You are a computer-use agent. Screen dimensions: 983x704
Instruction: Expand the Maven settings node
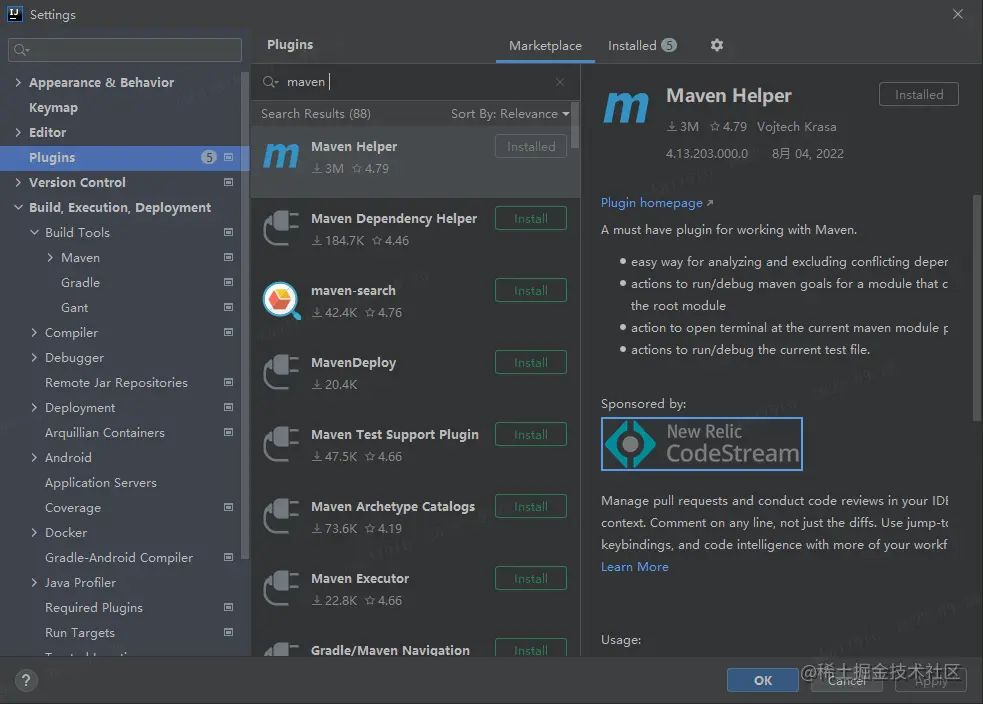(x=50, y=258)
